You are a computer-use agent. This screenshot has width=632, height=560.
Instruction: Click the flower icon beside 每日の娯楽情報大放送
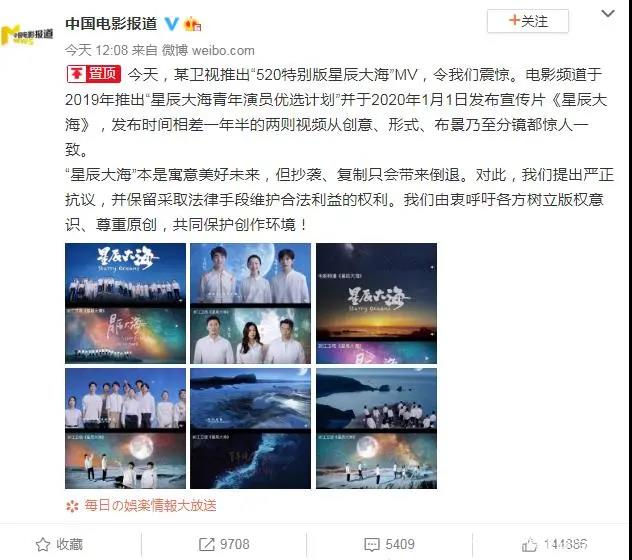[72, 506]
